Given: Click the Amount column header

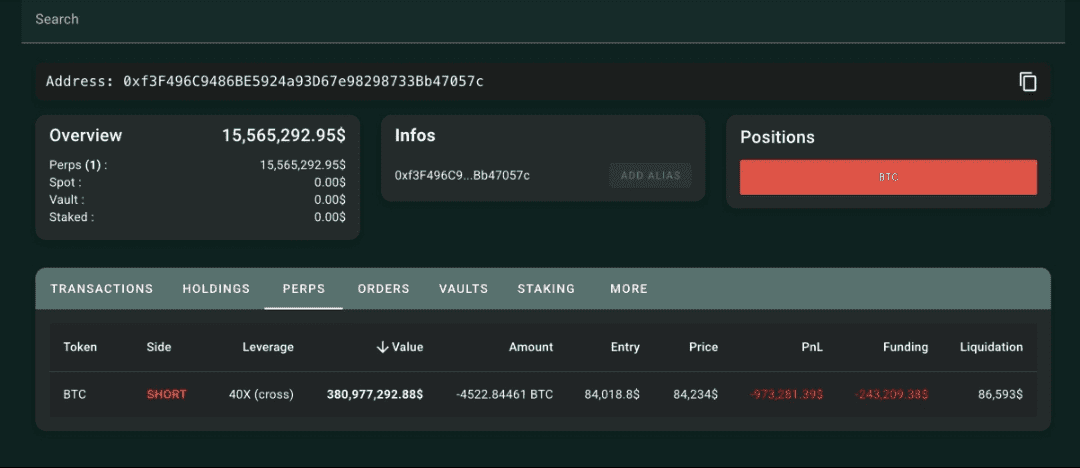Looking at the screenshot, I should coord(531,347).
